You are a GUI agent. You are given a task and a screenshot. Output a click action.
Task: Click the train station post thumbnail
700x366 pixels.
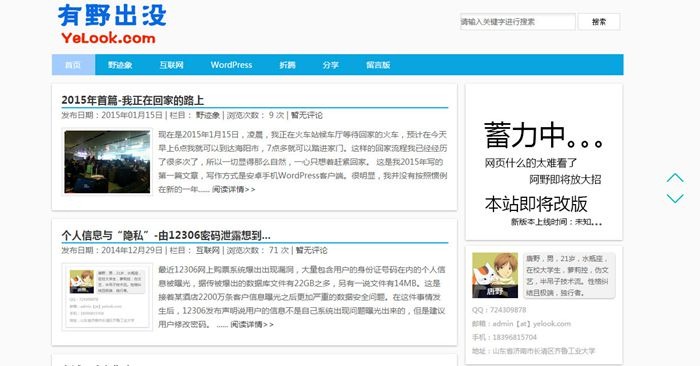point(107,162)
